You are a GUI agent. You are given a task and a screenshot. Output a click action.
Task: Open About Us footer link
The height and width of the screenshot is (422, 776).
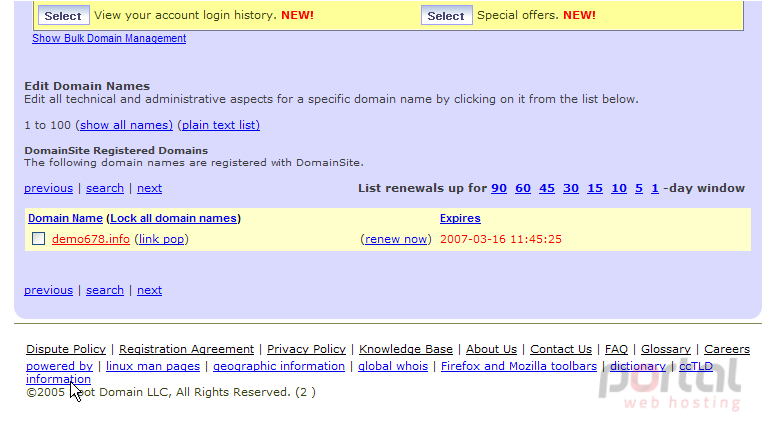pos(491,349)
